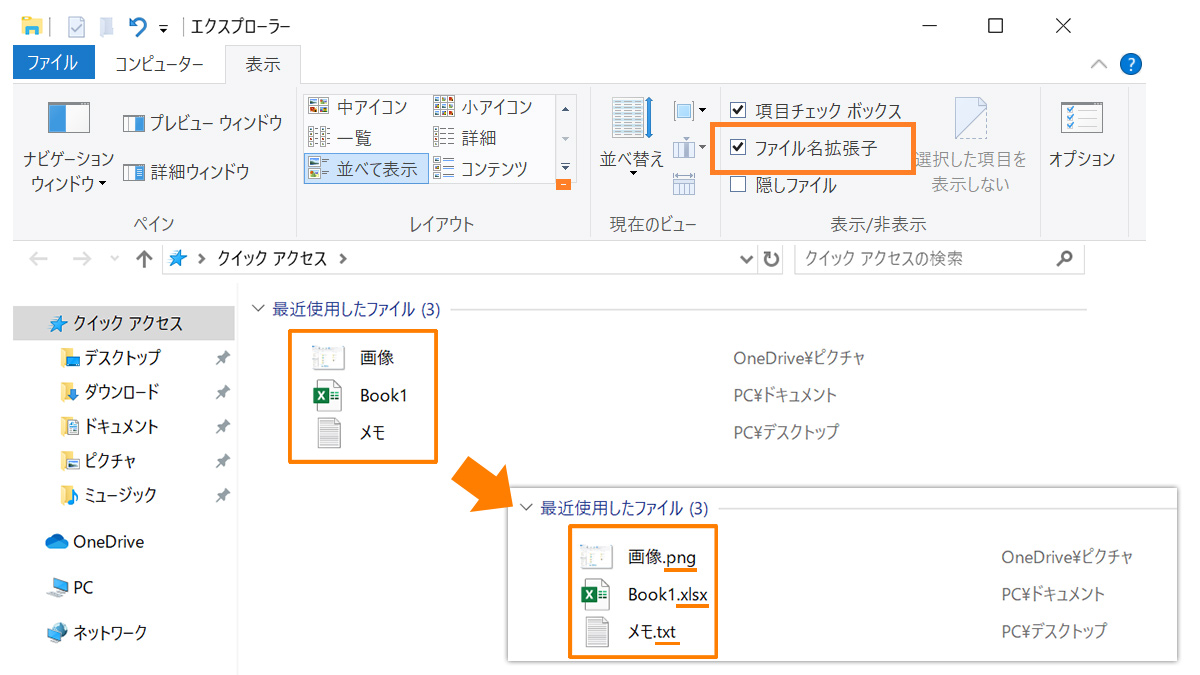
Task: Click the refresh icon in address bar
Action: tap(769, 258)
